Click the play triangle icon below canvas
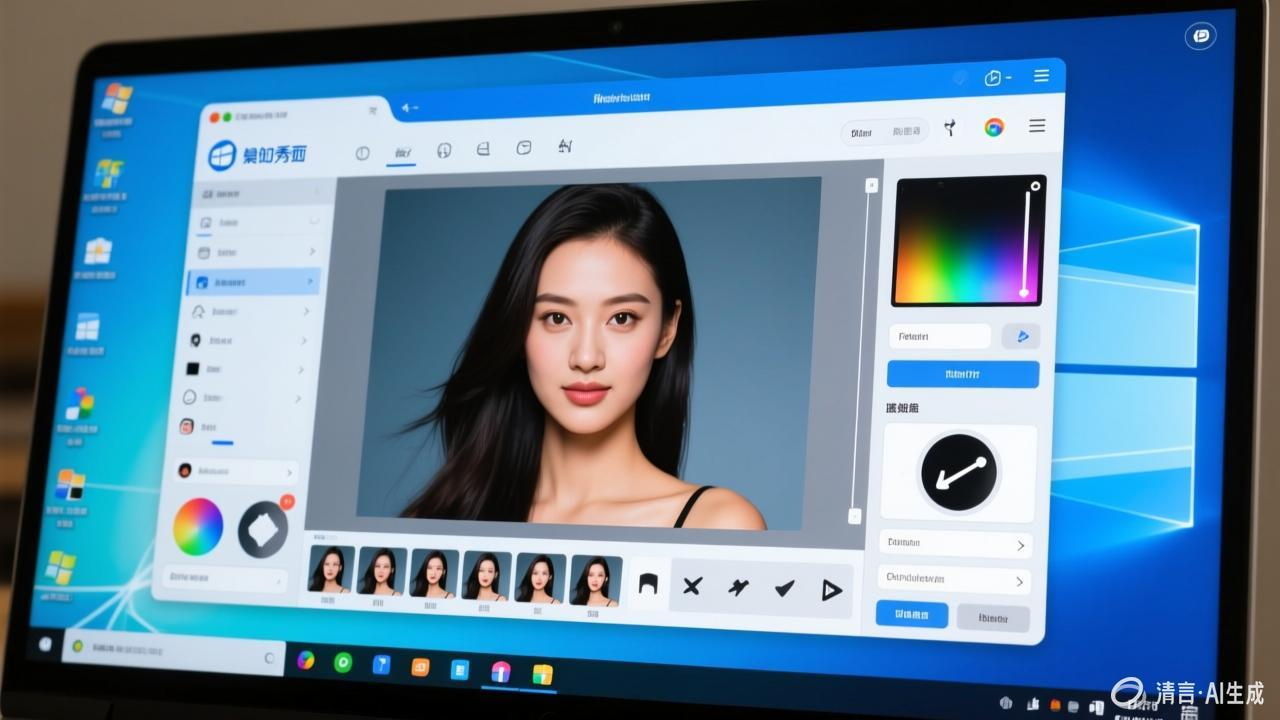 click(831, 591)
